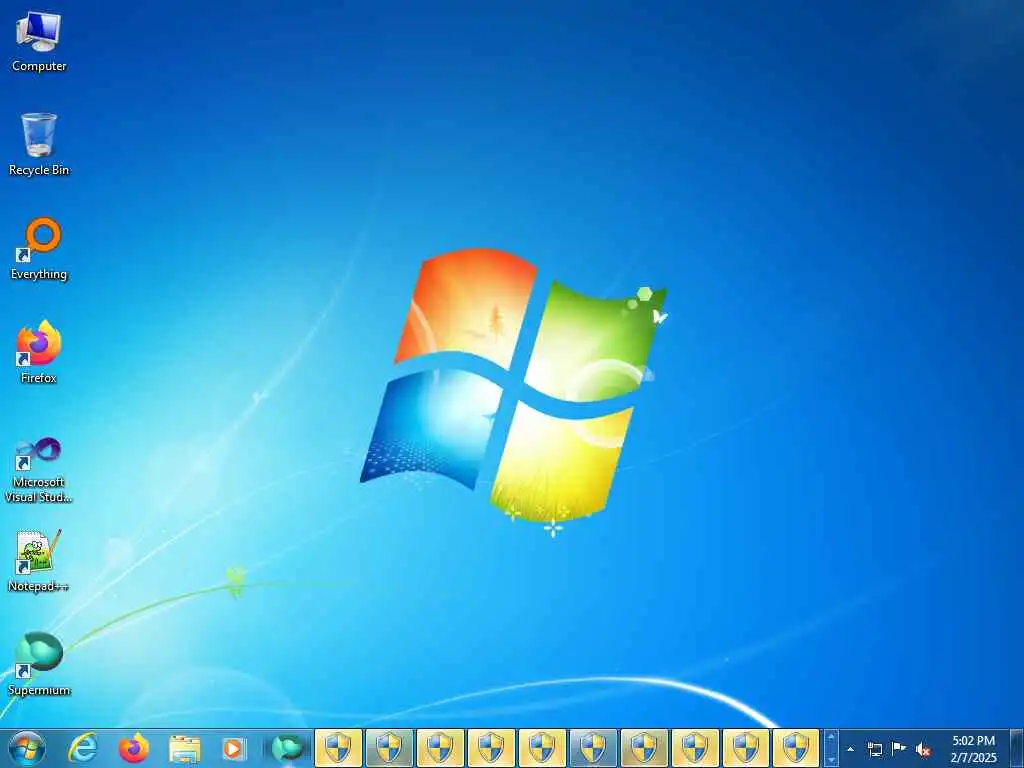Show hidden notification area icons
Screen dimensions: 1024x768
coord(850,749)
